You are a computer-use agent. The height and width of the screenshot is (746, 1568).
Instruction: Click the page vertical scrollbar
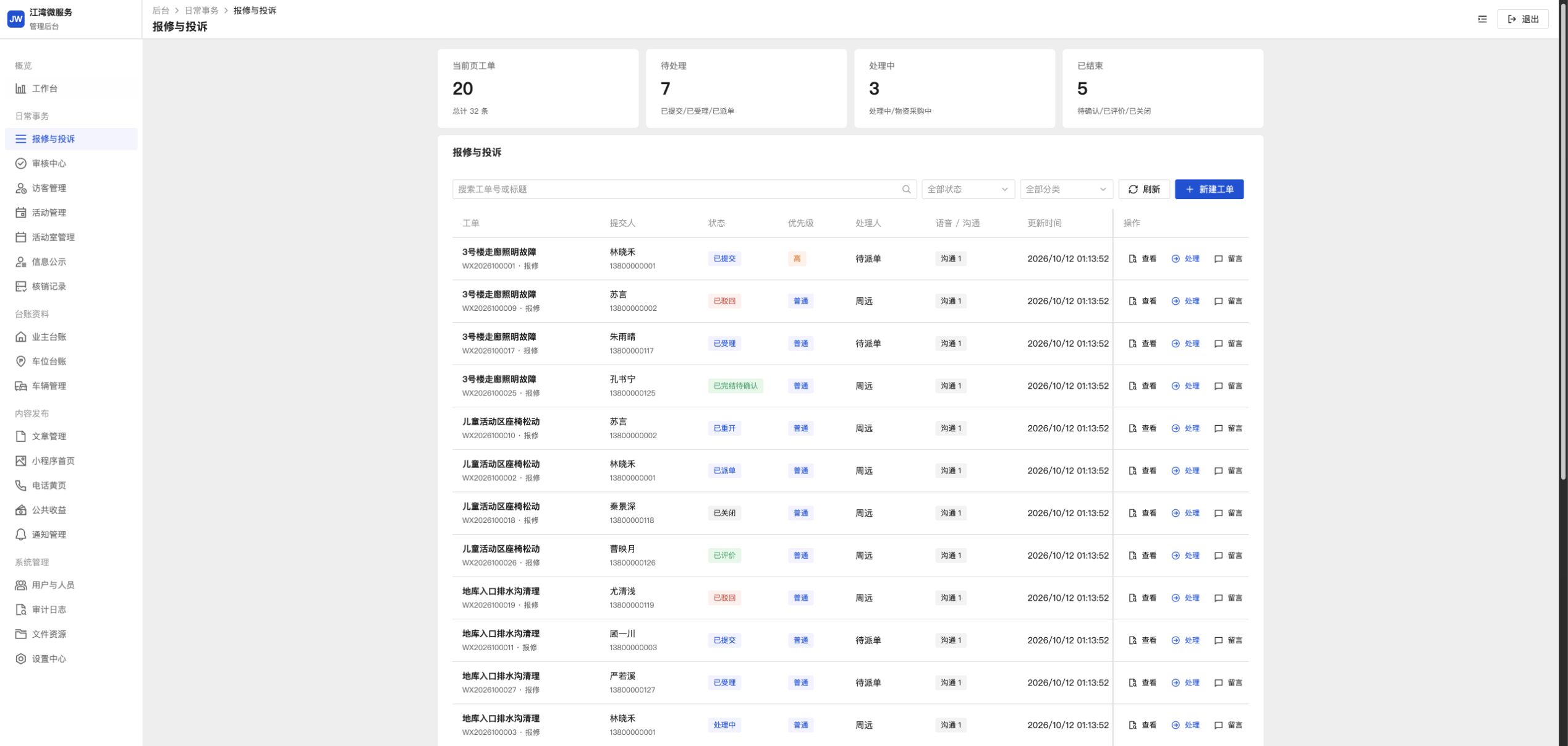tap(1563, 241)
